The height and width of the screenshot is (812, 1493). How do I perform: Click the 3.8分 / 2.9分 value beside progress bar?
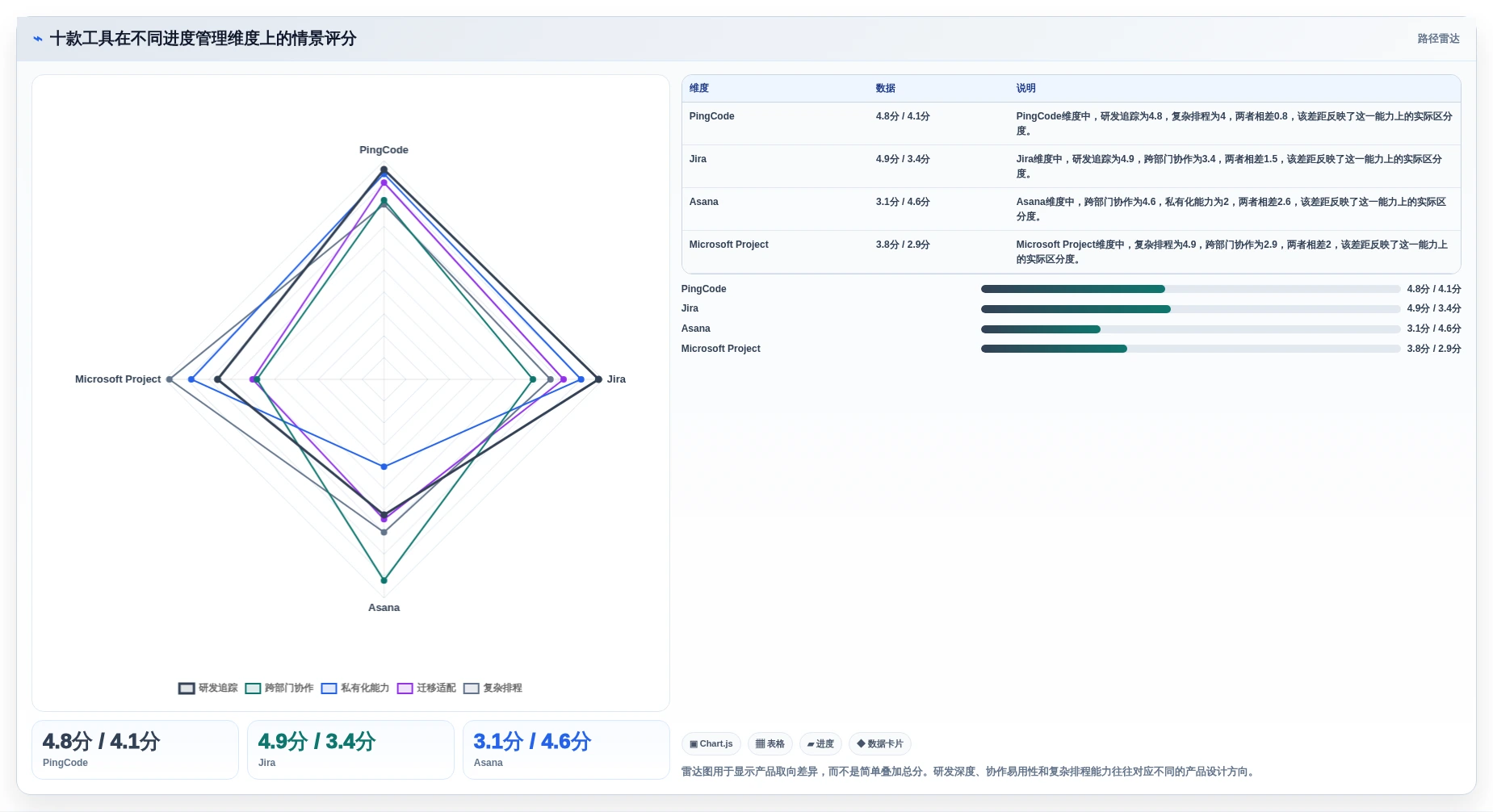click(x=1433, y=349)
